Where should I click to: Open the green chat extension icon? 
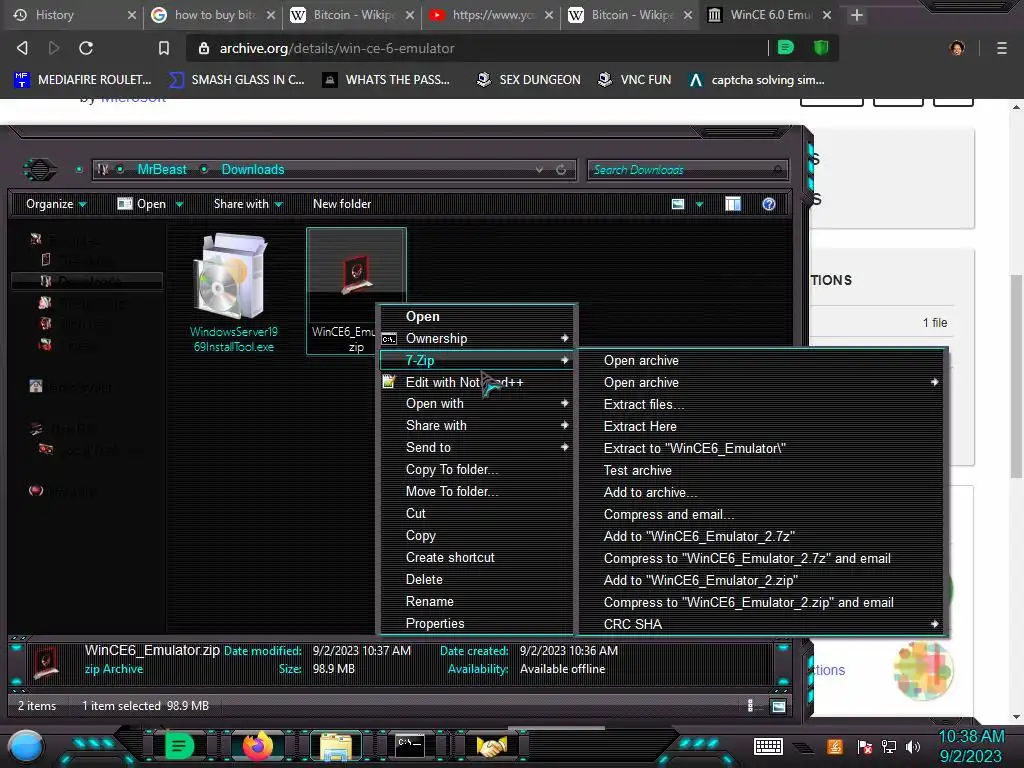[786, 47]
